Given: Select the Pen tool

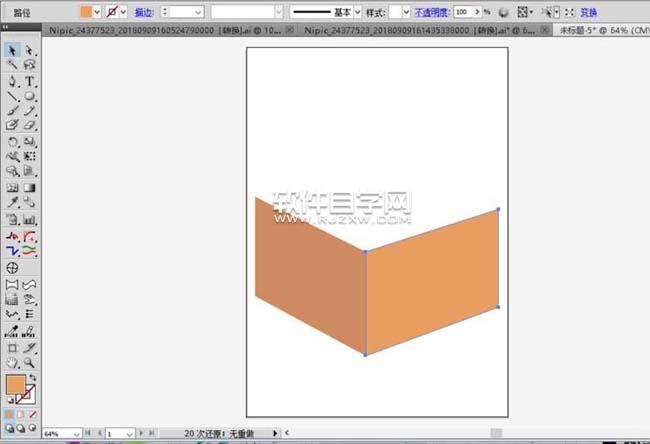Looking at the screenshot, I should pyautogui.click(x=12, y=80).
